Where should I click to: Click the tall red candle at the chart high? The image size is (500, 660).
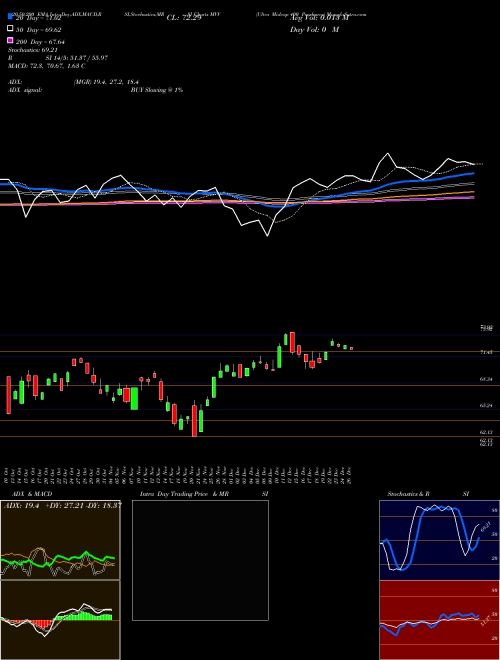click(x=292, y=342)
